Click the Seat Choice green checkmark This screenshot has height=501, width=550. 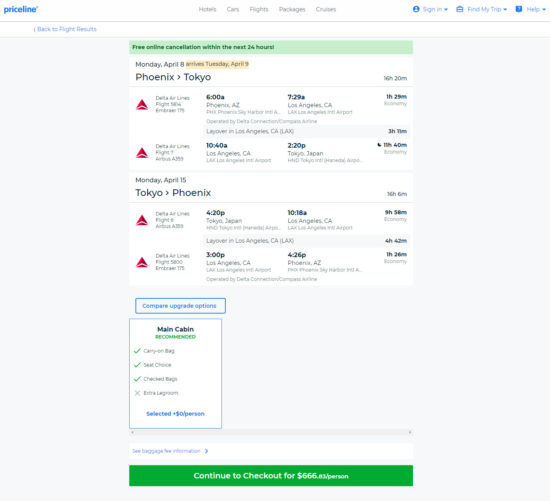138,365
